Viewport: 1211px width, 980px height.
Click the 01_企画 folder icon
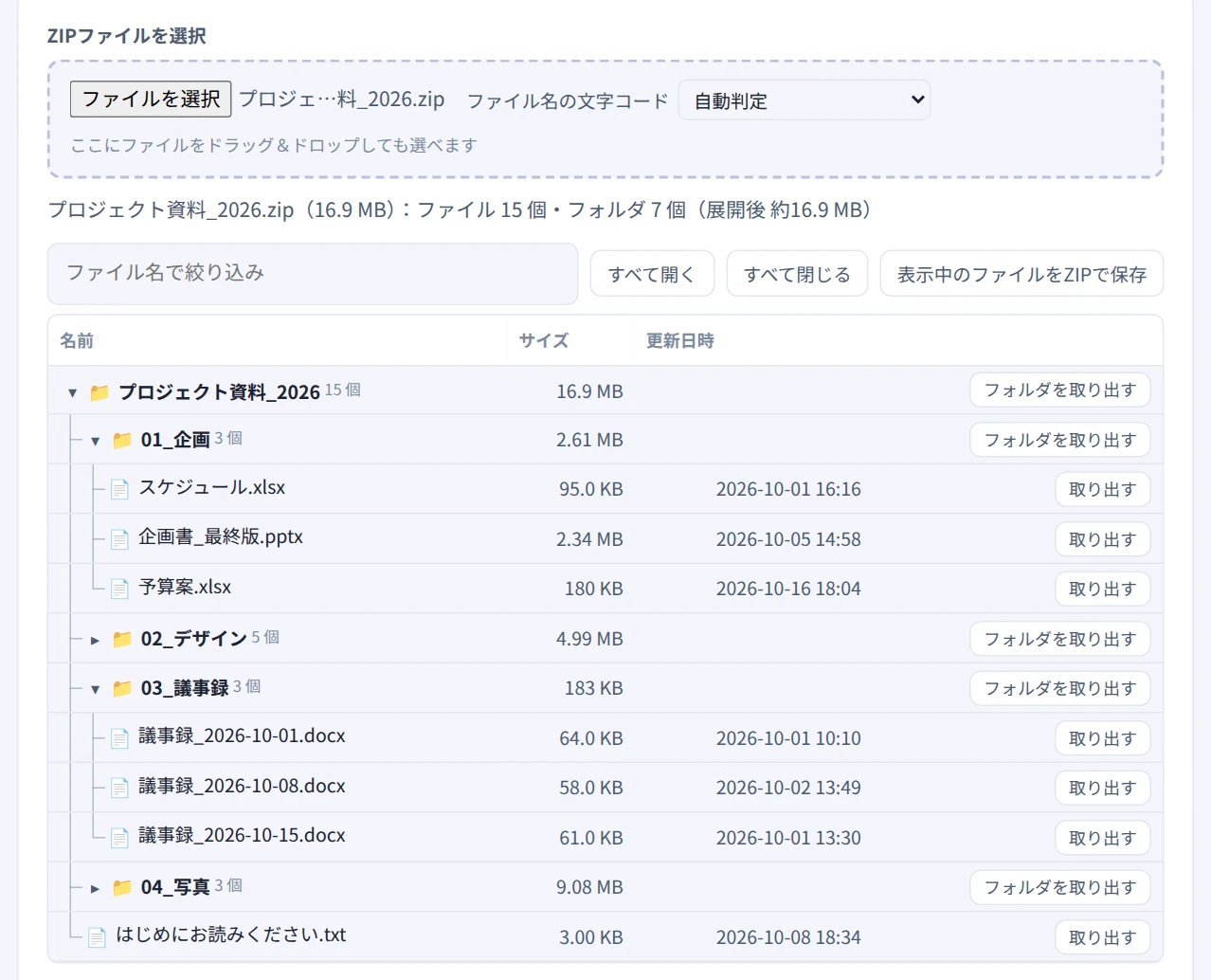click(x=122, y=440)
